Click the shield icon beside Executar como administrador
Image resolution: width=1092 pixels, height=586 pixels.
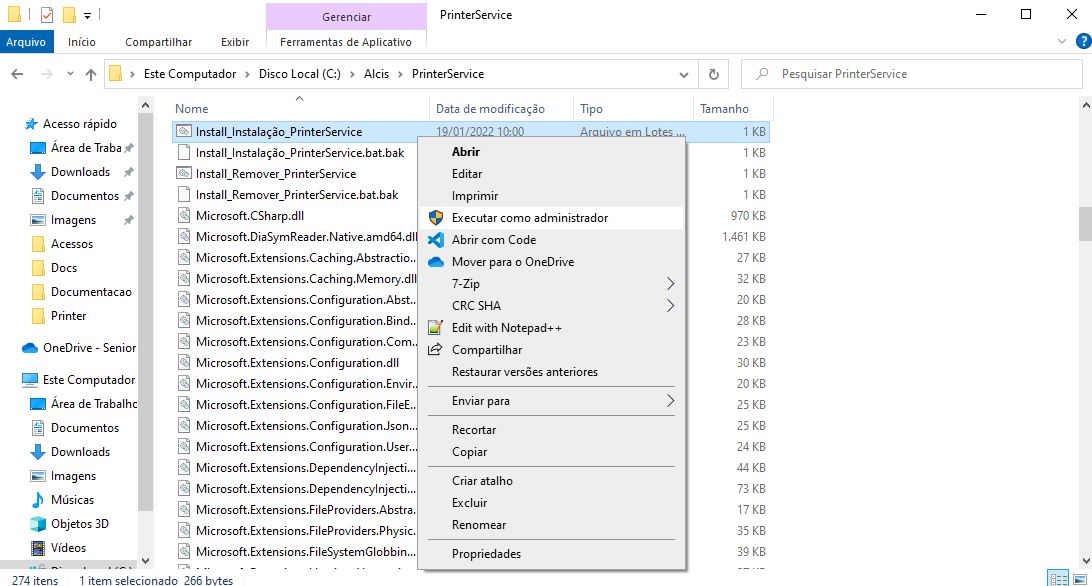436,218
